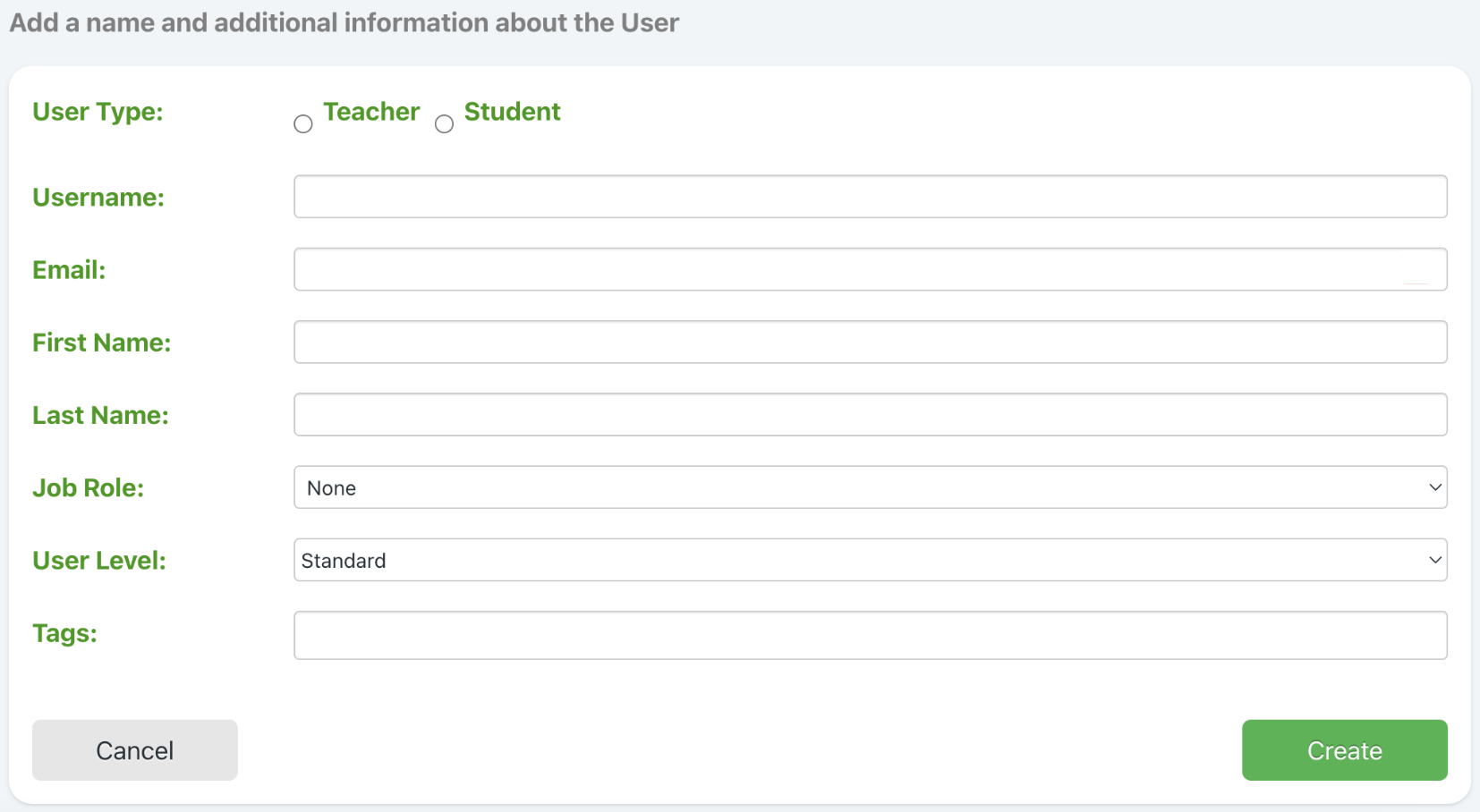The height and width of the screenshot is (812, 1480).
Task: Click the Last Name: label
Action: click(100, 415)
